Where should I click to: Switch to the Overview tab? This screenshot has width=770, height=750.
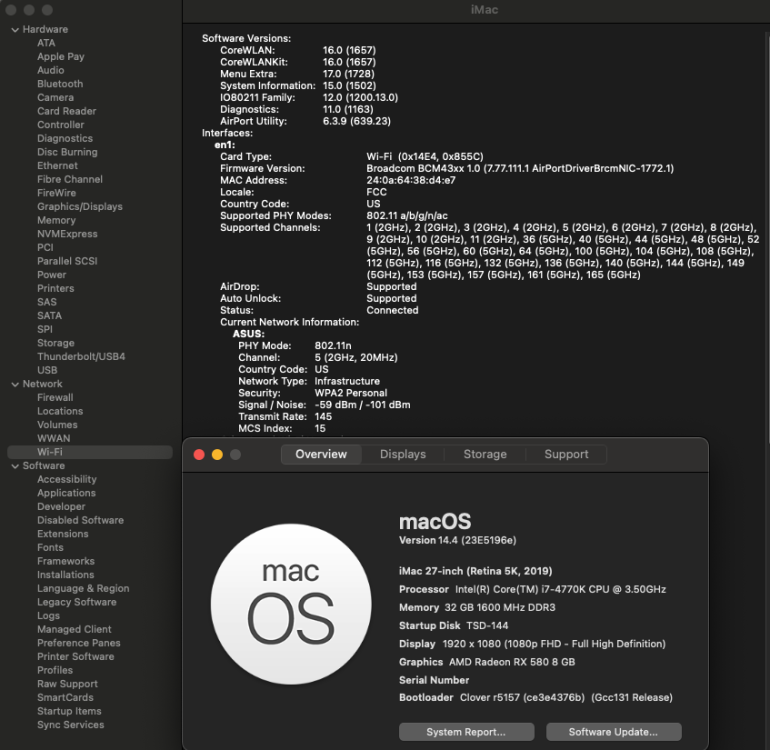pos(321,454)
